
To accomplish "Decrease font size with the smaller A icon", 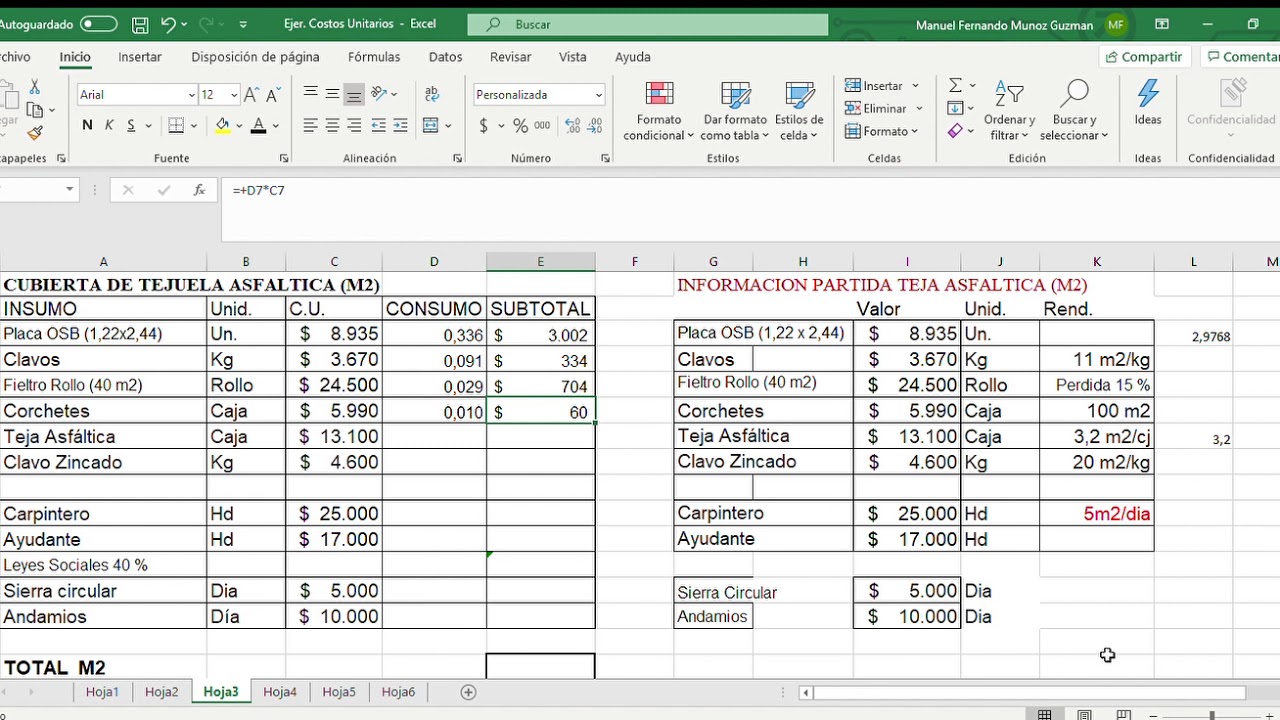I will pos(273,95).
